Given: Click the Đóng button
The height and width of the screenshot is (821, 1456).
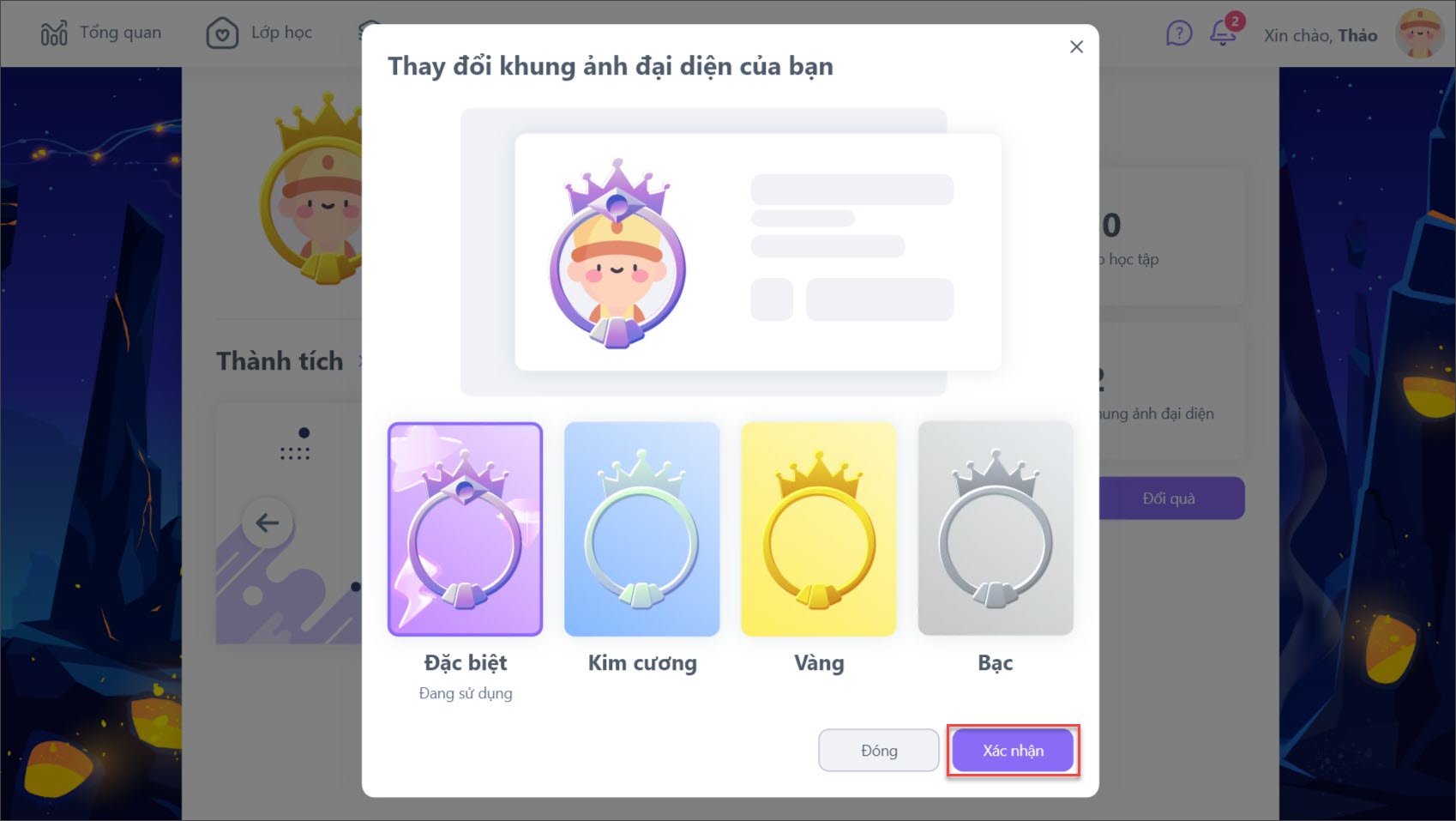Looking at the screenshot, I should [879, 751].
